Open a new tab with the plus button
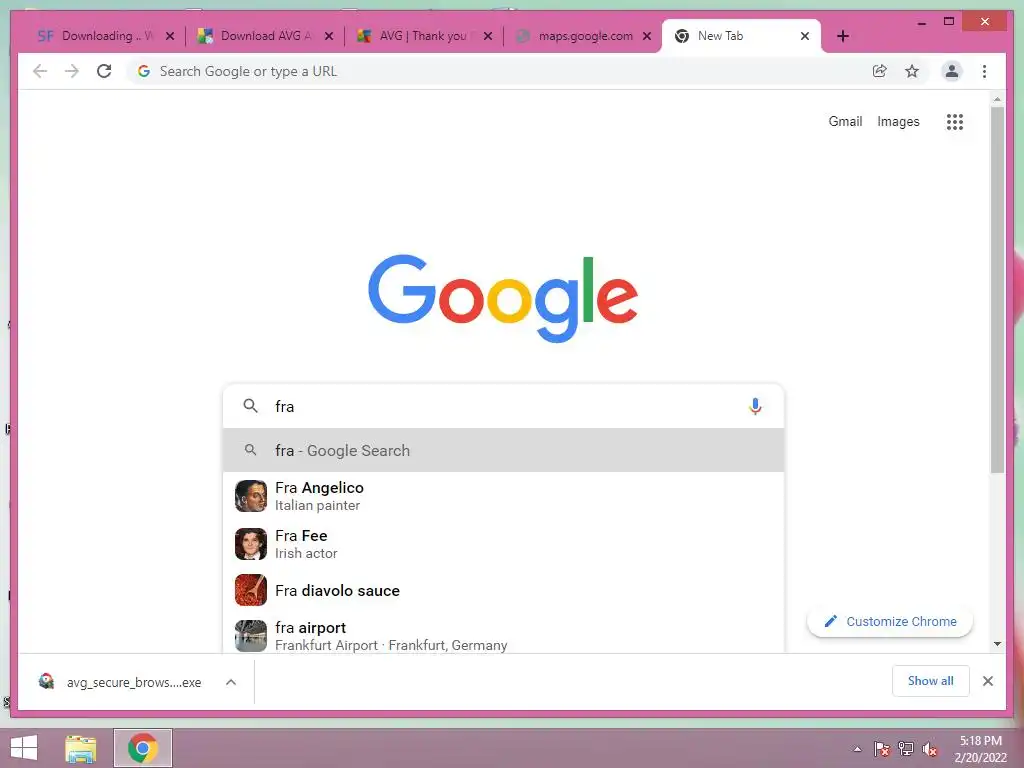 [x=843, y=36]
